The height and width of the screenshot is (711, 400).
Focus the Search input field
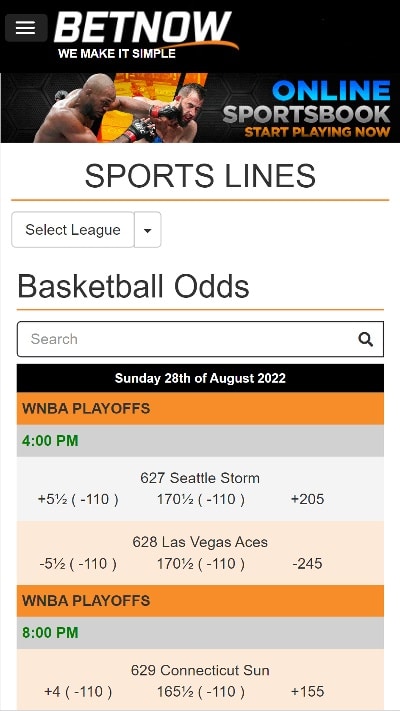pos(200,339)
